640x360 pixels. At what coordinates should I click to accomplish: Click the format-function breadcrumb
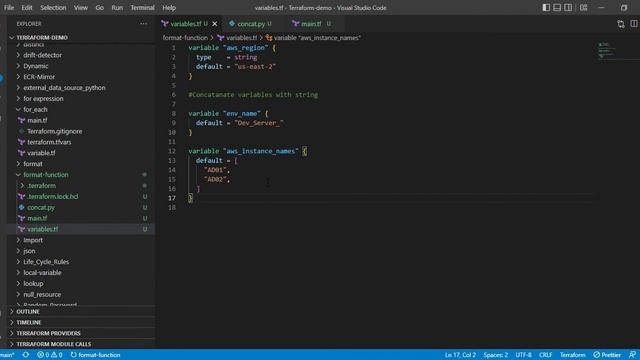[x=185, y=38]
